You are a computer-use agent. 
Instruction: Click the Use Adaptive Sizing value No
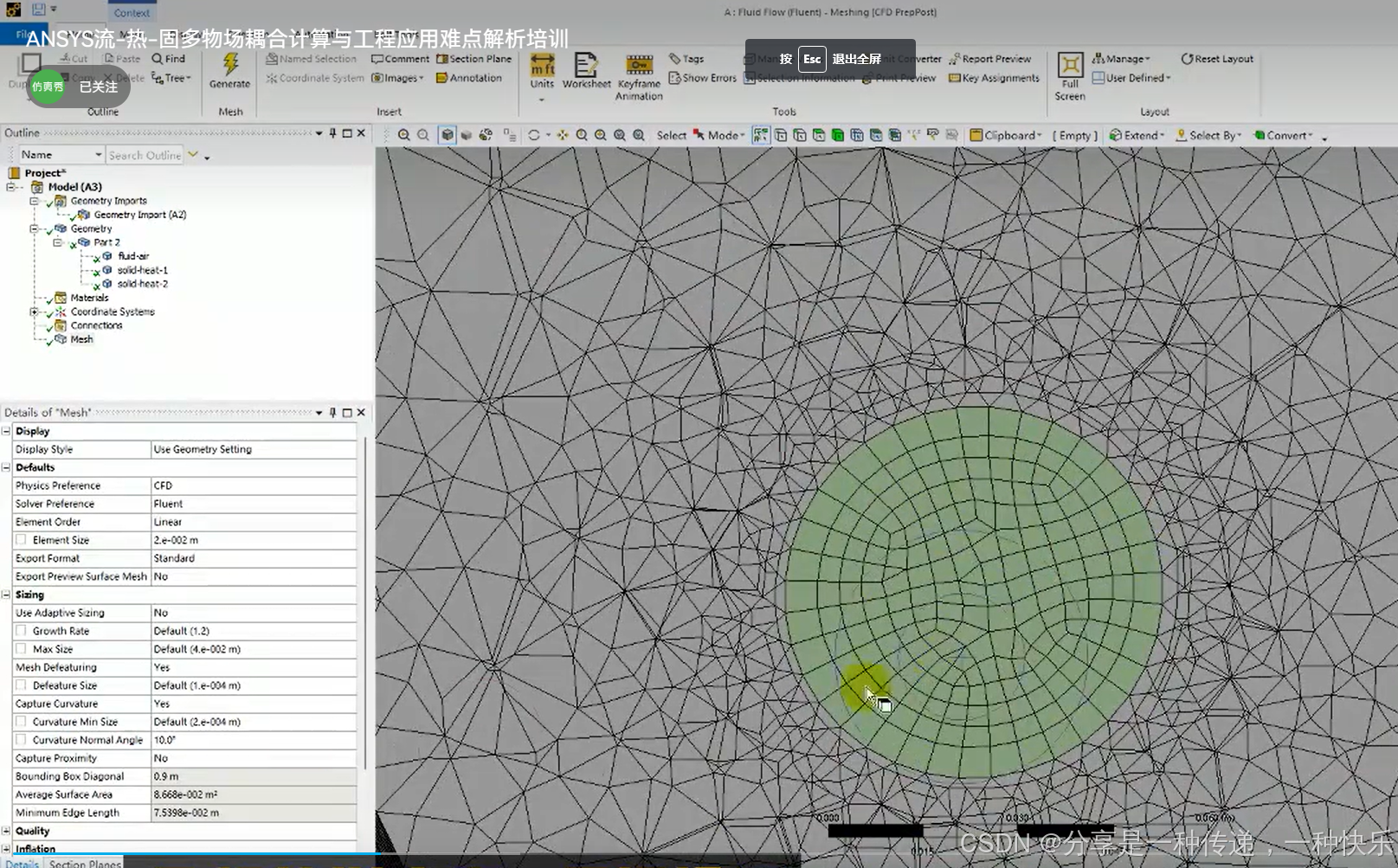coord(254,613)
